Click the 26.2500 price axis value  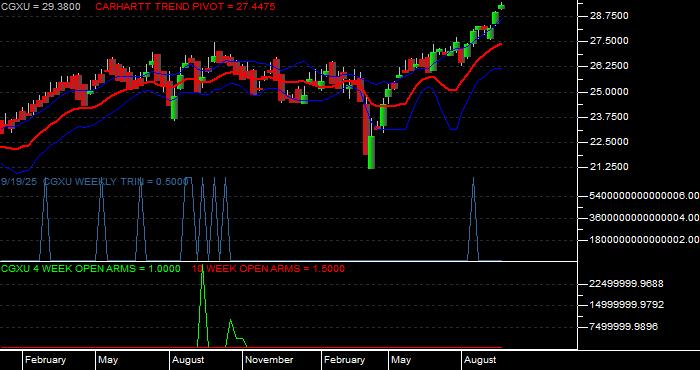pos(608,66)
